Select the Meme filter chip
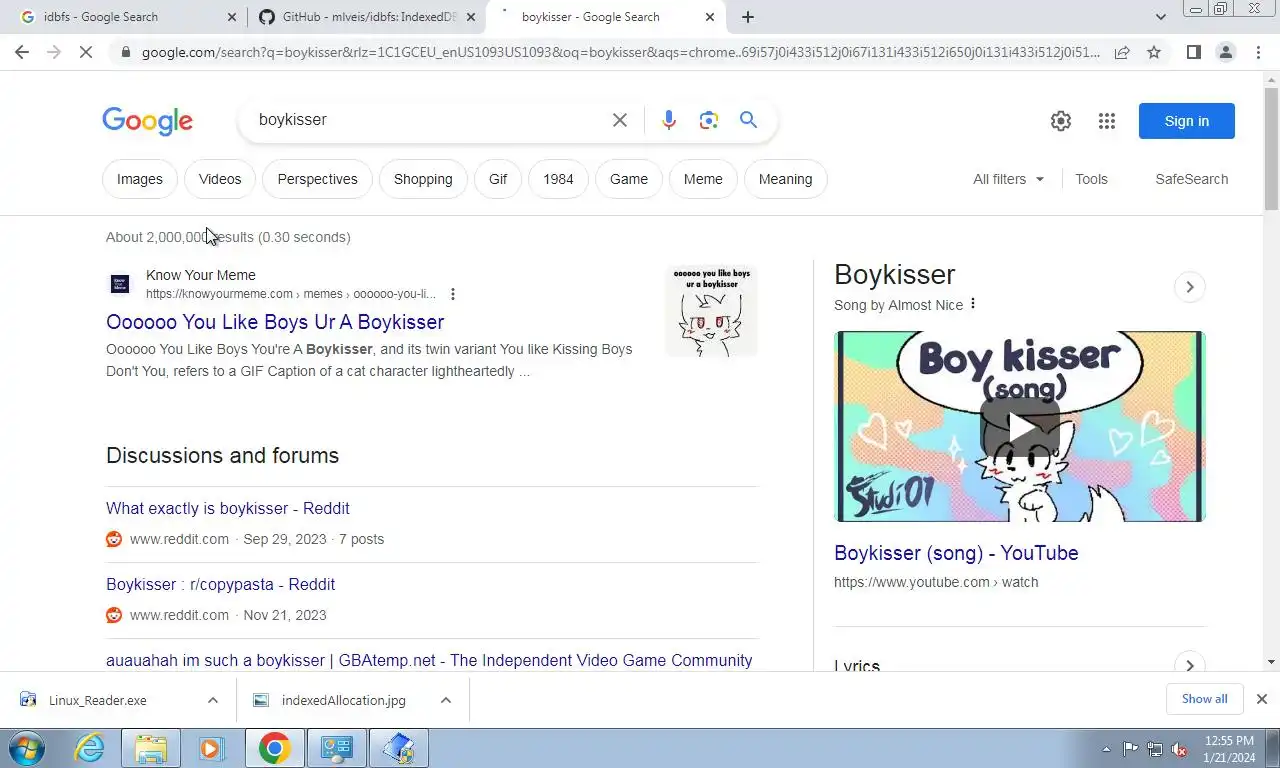 click(x=703, y=179)
